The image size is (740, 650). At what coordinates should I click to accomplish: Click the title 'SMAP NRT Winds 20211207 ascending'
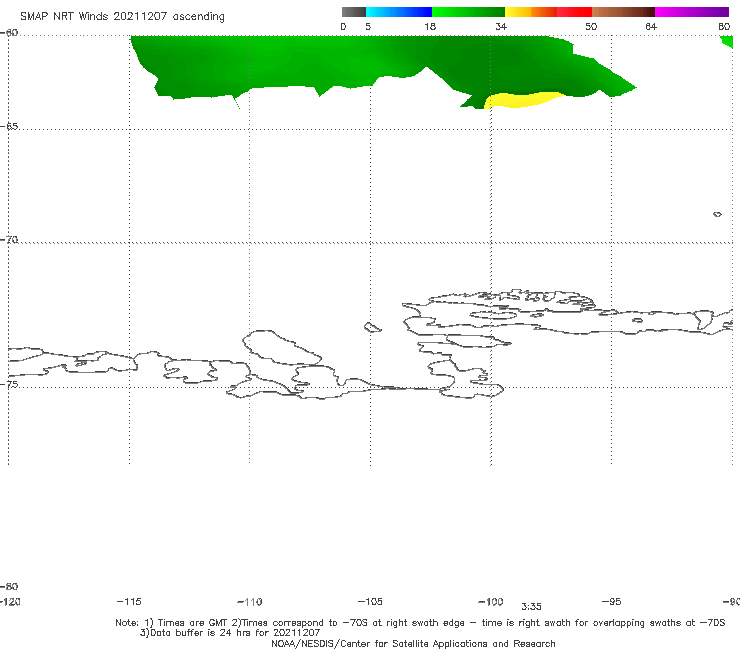click(x=122, y=17)
